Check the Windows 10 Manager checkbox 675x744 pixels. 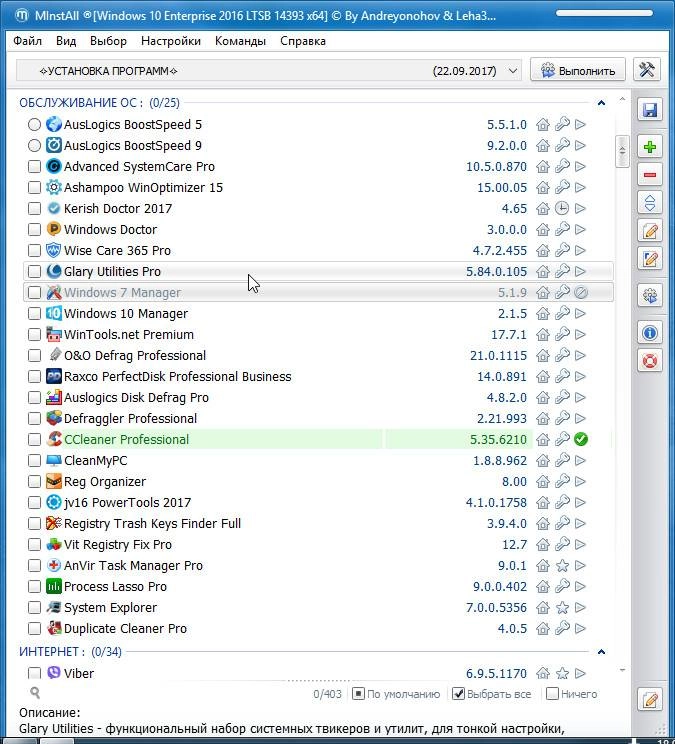34,314
